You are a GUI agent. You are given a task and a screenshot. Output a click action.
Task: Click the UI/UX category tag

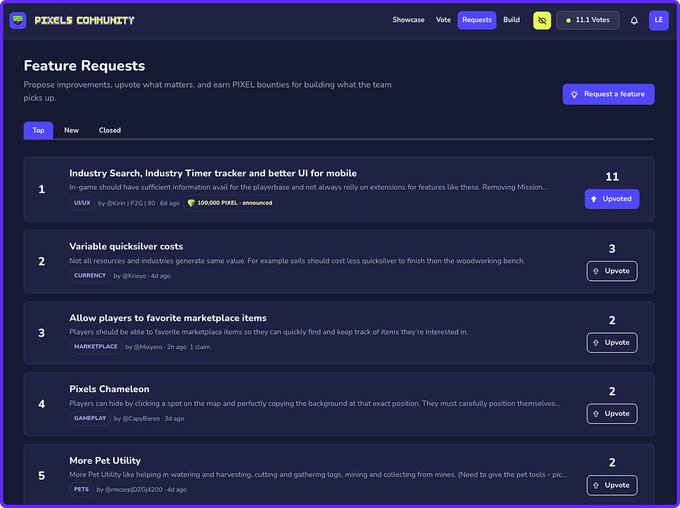(82, 203)
